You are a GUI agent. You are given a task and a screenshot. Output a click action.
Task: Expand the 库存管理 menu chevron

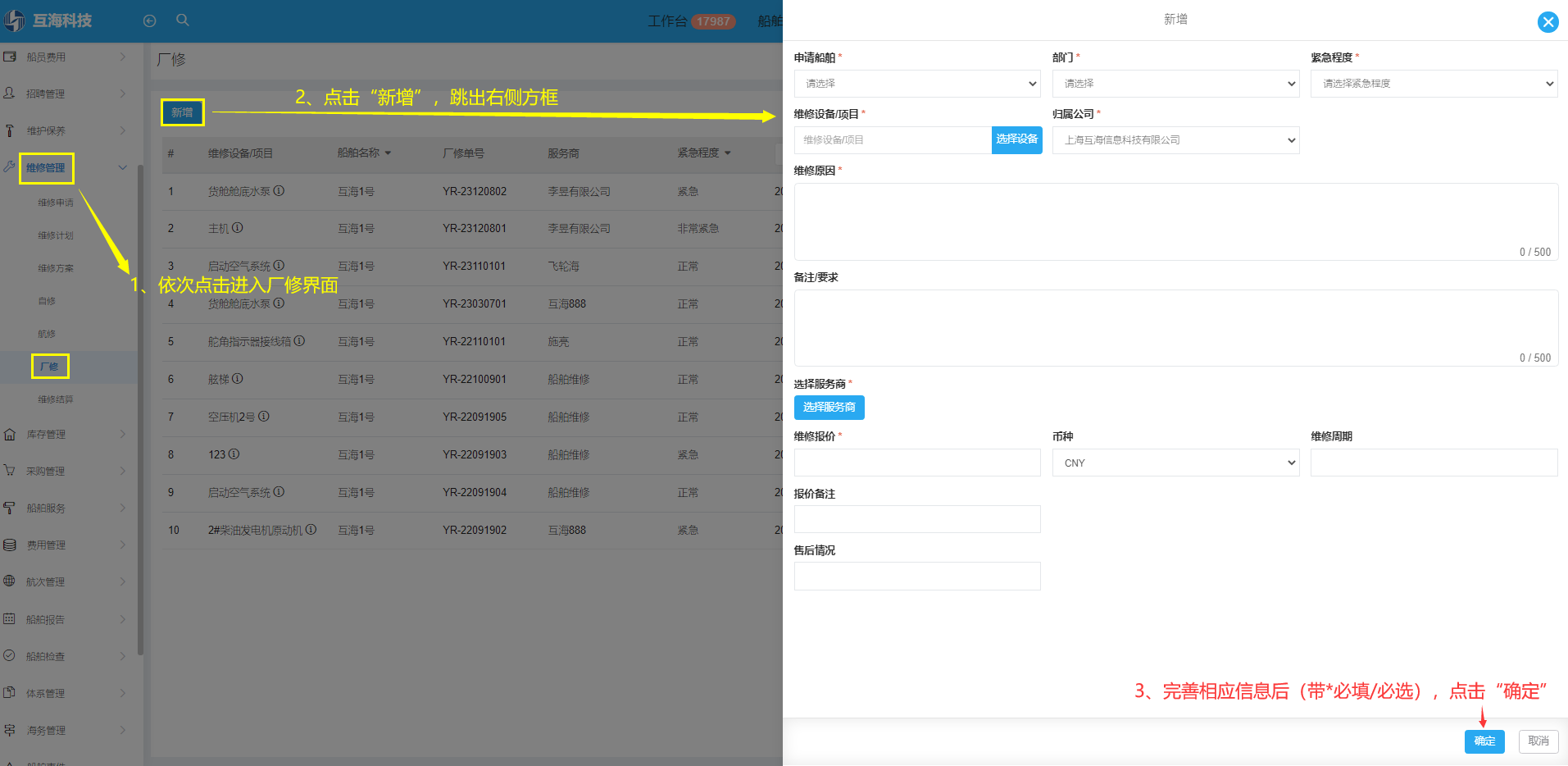[123, 434]
